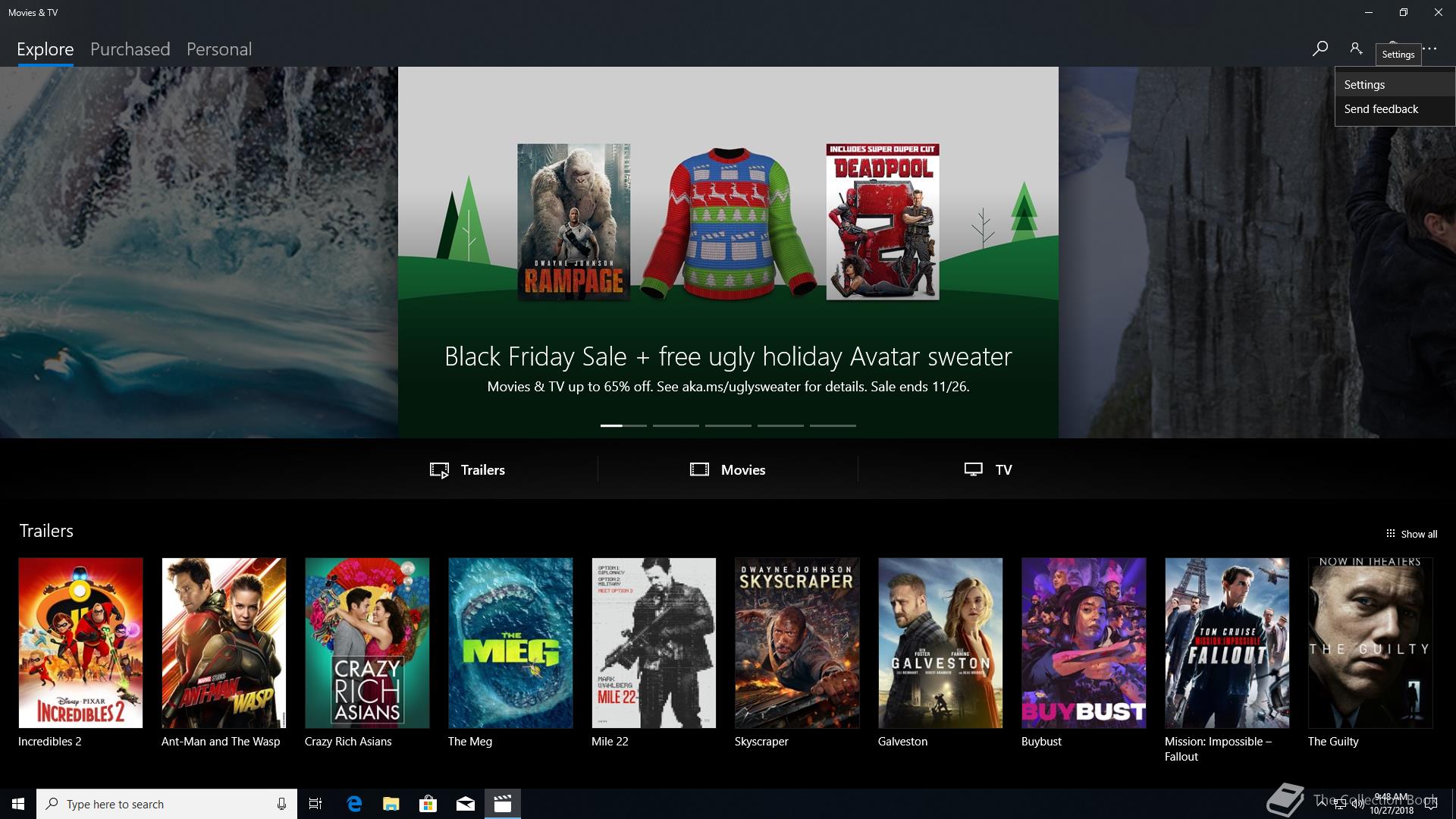Image resolution: width=1456 pixels, height=819 pixels.
Task: Open the Mile 22 poster
Action: [x=654, y=643]
